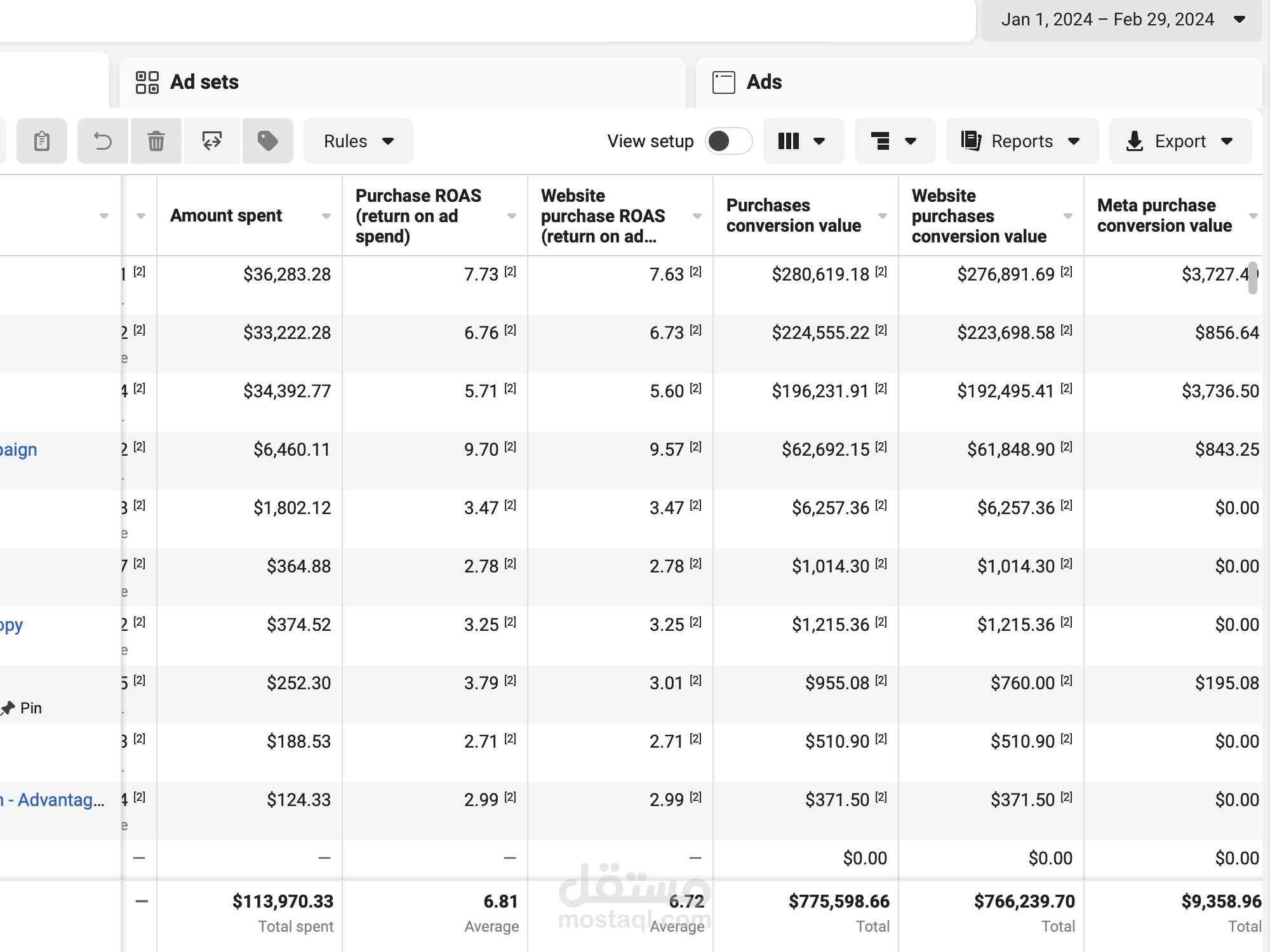This screenshot has width=1270, height=952.
Task: Open the Rules dropdown
Action: [358, 141]
